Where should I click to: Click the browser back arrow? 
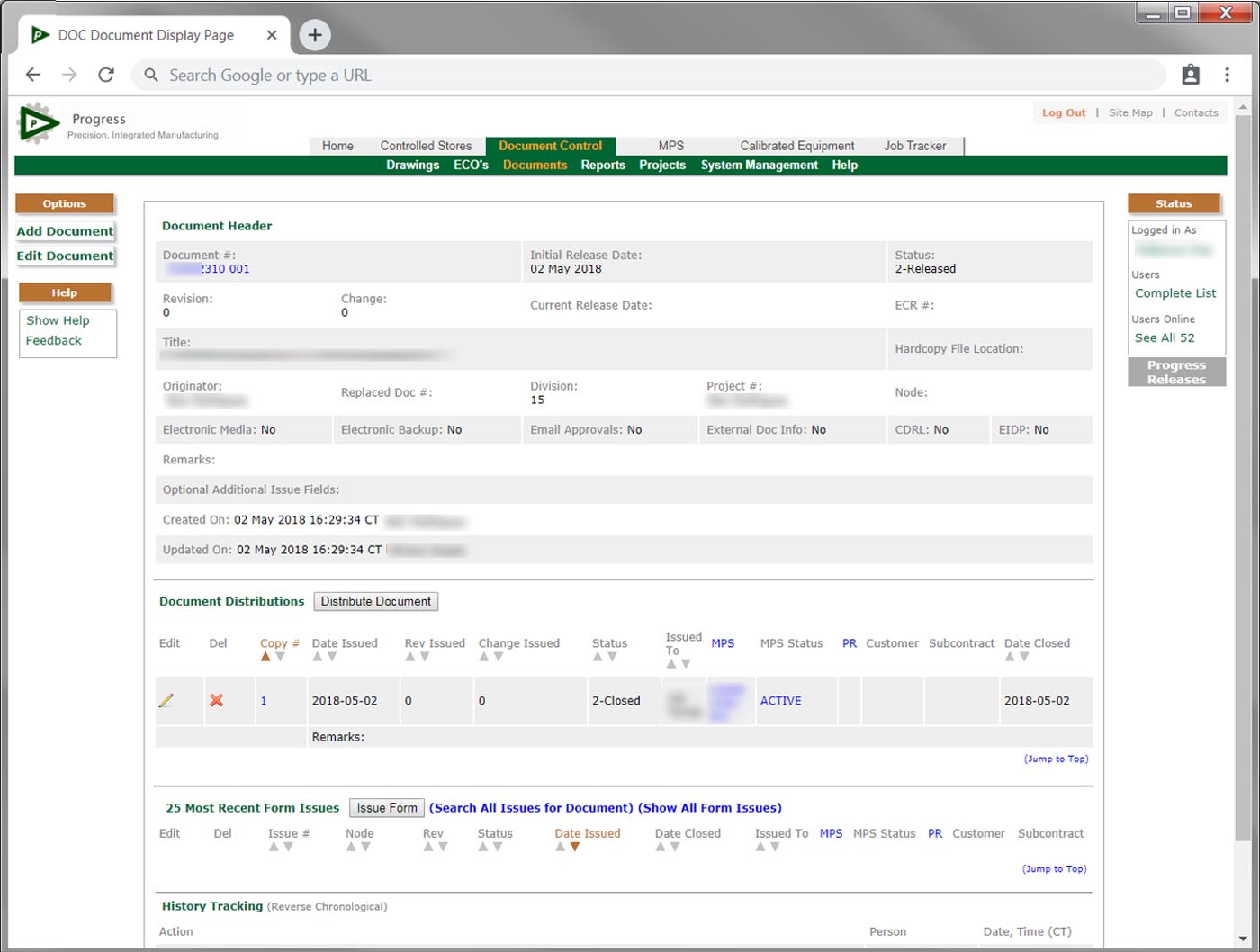coord(34,76)
